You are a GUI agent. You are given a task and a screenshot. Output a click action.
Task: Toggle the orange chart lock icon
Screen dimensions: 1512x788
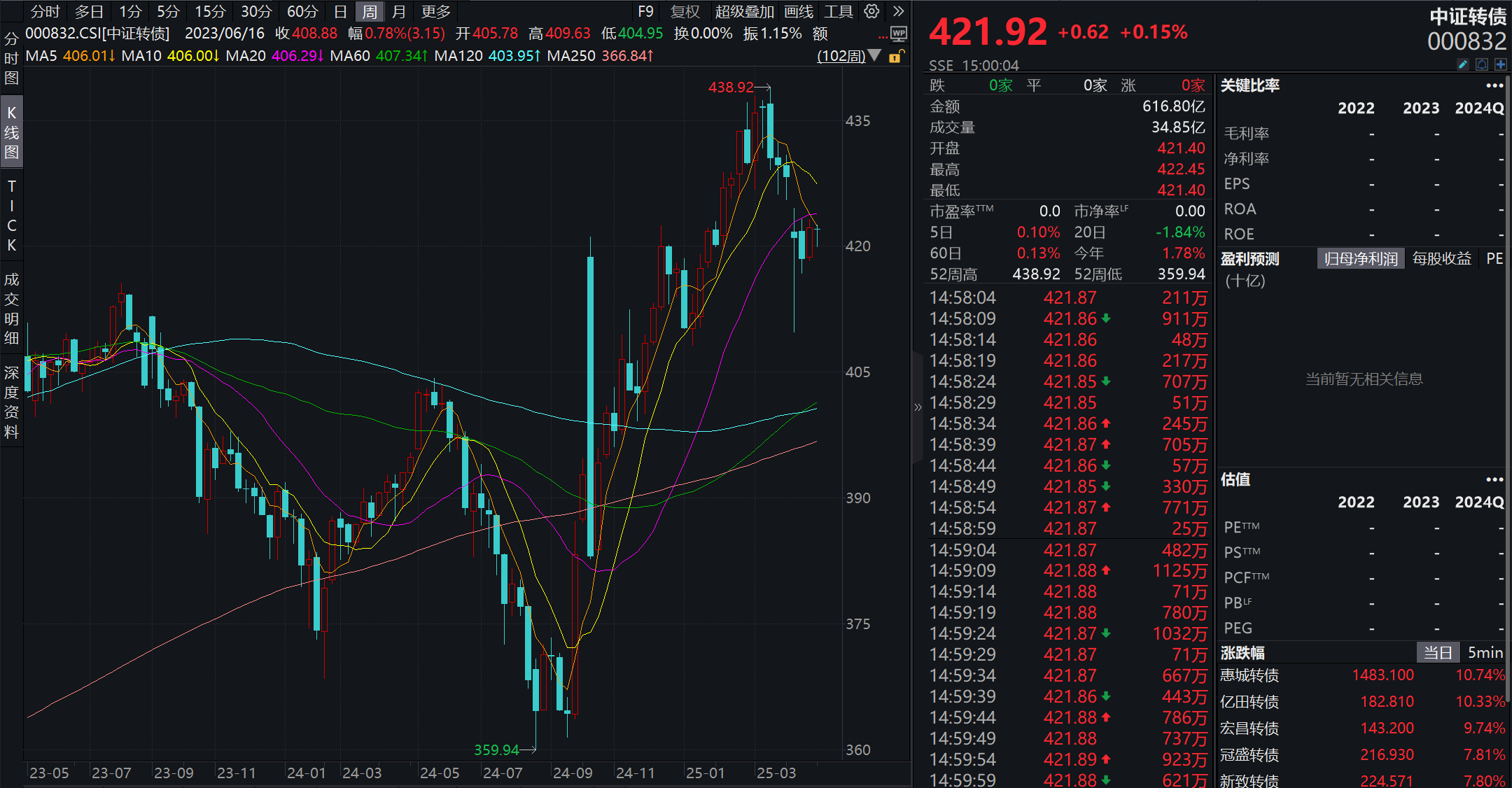point(895,56)
